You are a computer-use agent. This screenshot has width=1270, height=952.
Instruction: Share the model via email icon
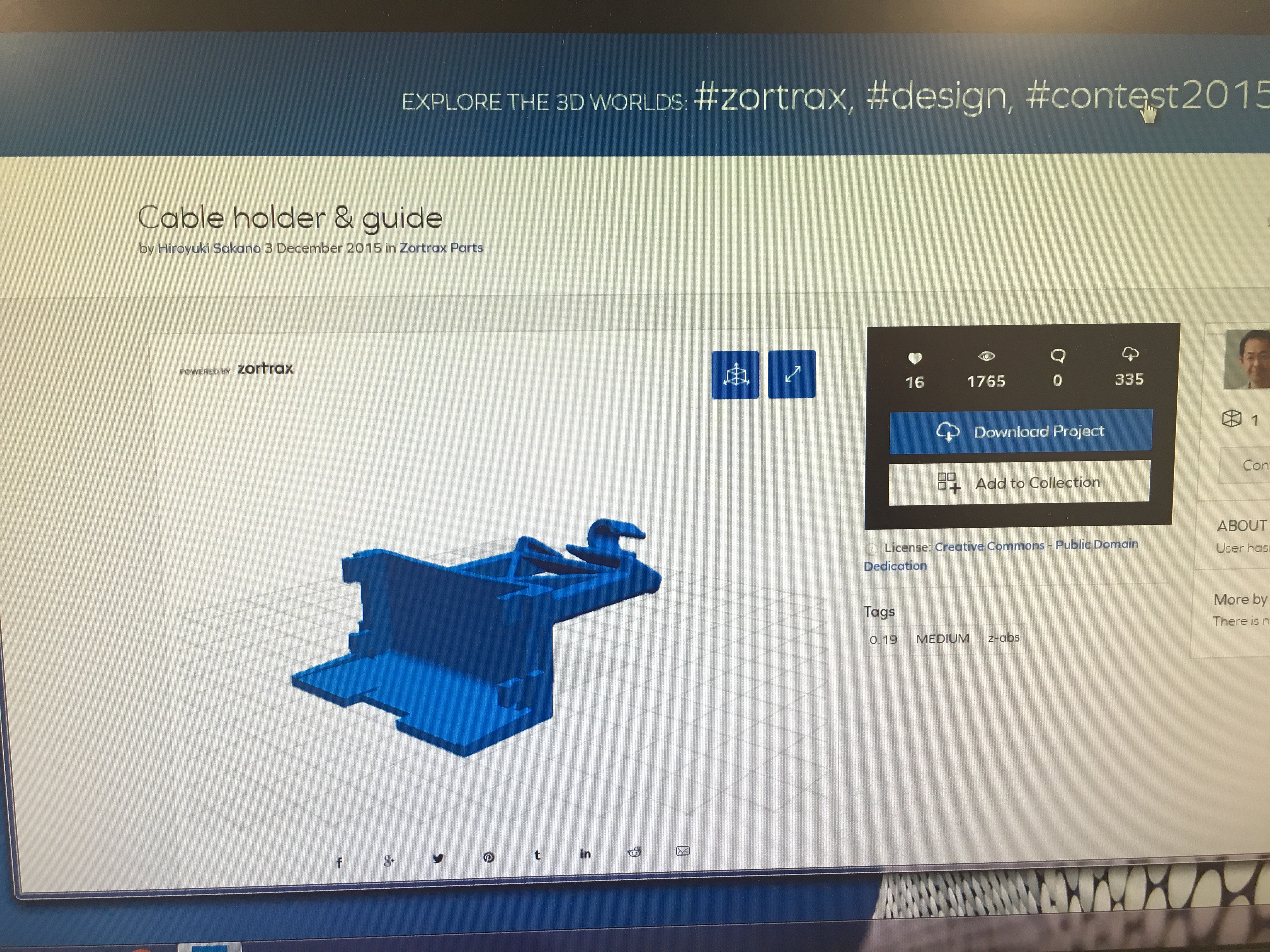[683, 850]
